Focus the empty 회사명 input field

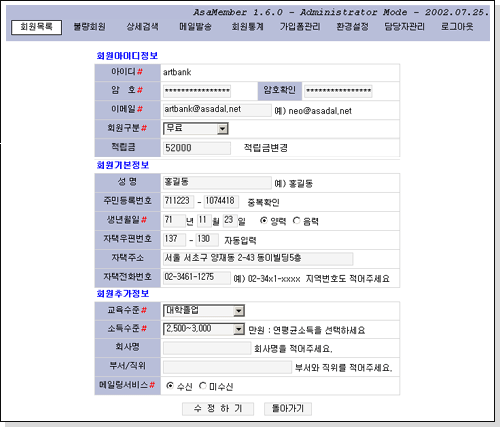pyautogui.click(x=207, y=348)
